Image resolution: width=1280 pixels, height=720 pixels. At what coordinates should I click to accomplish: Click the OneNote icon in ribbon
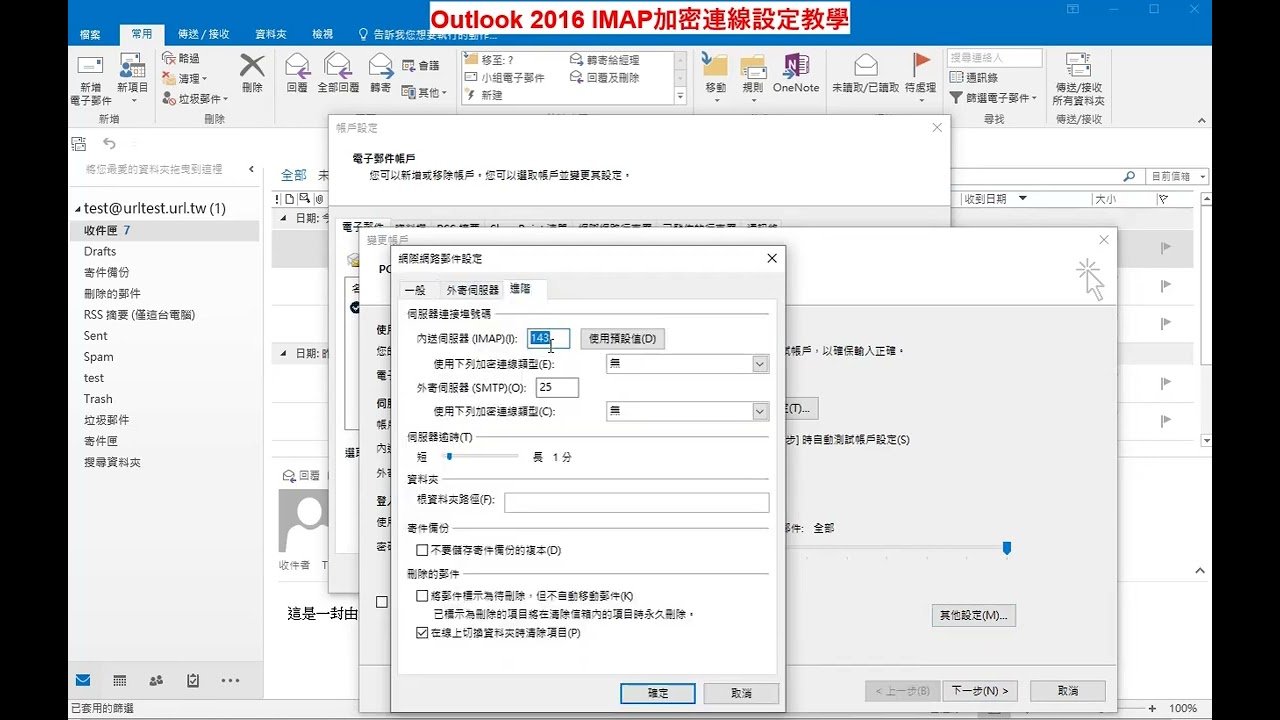(796, 66)
